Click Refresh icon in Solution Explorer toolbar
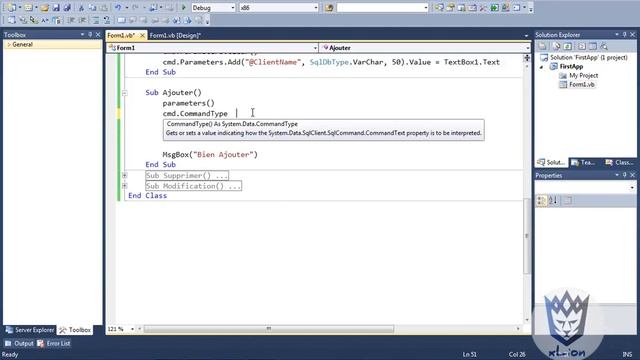Screen dimensions: 640x360 [567, 46]
